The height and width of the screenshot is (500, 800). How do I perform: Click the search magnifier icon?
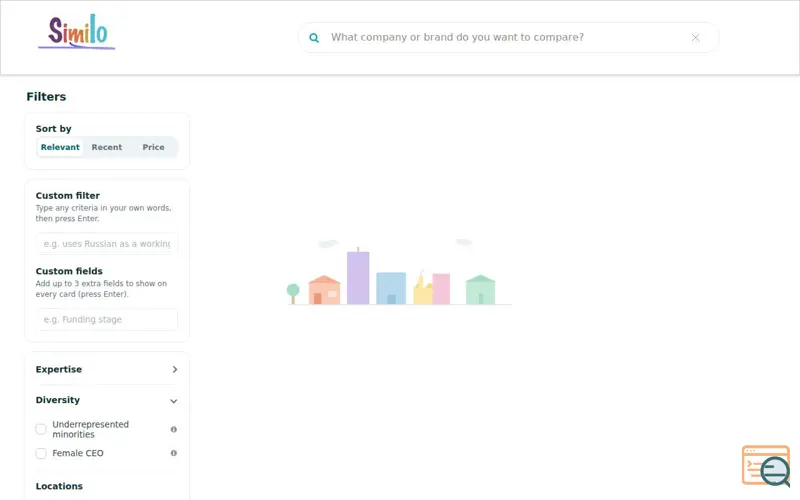click(314, 38)
